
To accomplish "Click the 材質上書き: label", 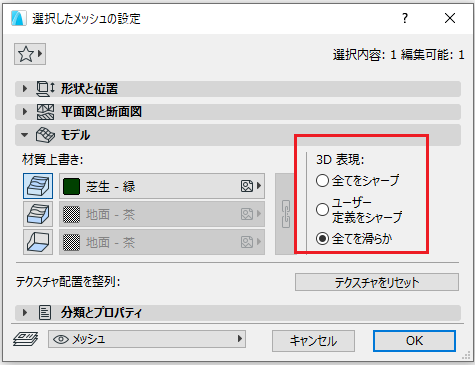I will point(52,159).
